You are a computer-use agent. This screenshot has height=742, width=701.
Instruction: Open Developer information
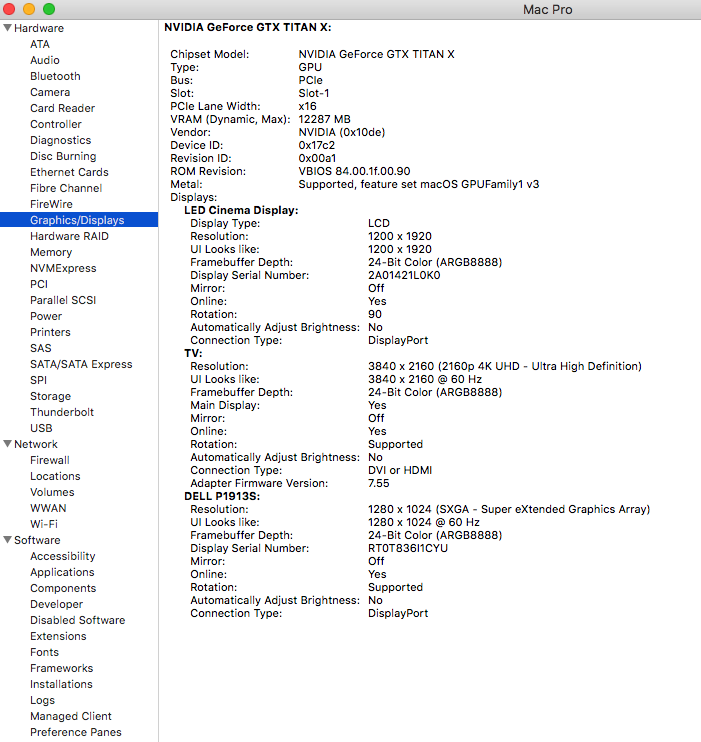click(56, 604)
